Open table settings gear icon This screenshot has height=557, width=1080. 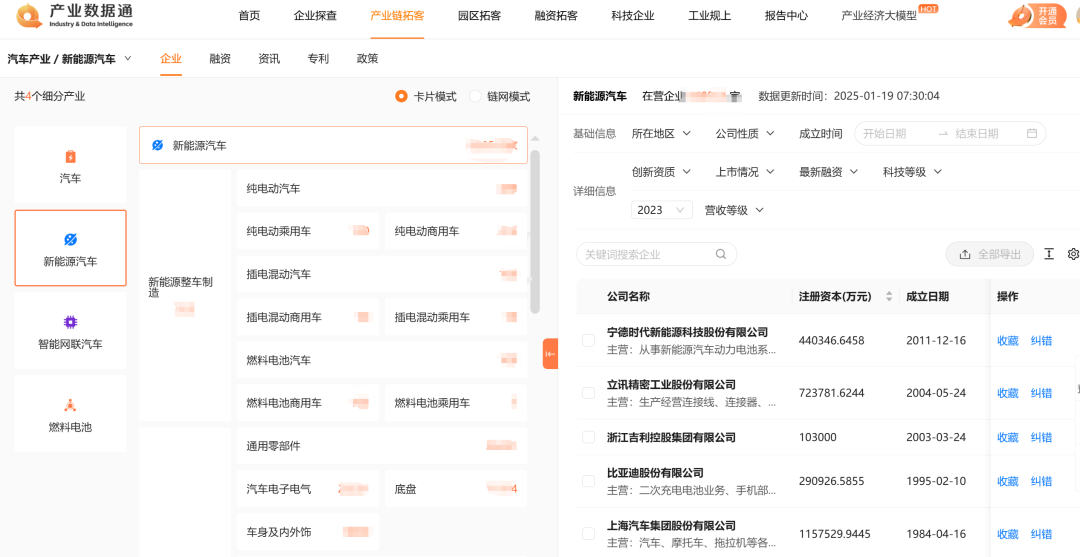click(x=1073, y=254)
